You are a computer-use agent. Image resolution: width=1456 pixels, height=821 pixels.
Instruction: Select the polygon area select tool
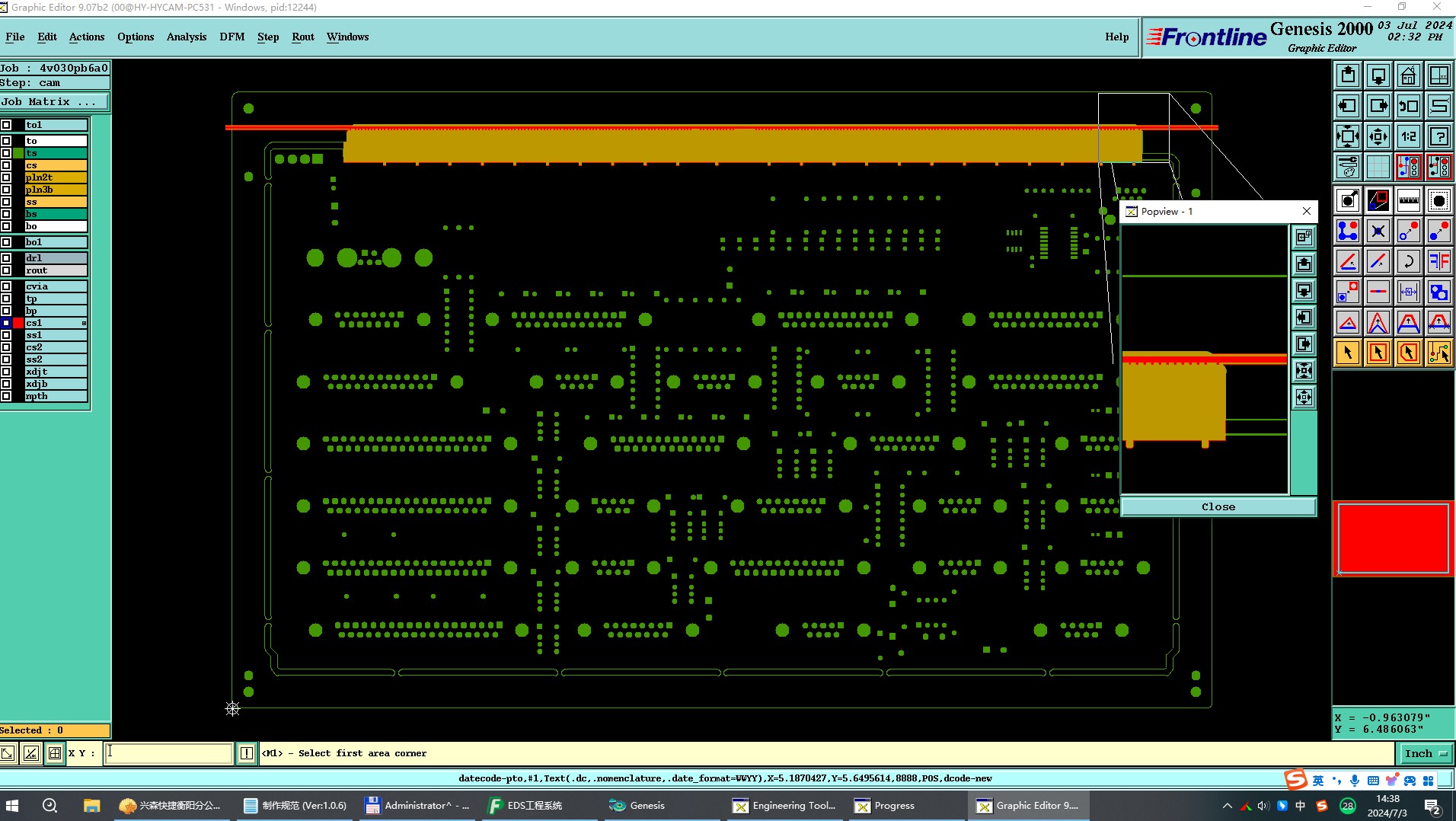point(1409,353)
